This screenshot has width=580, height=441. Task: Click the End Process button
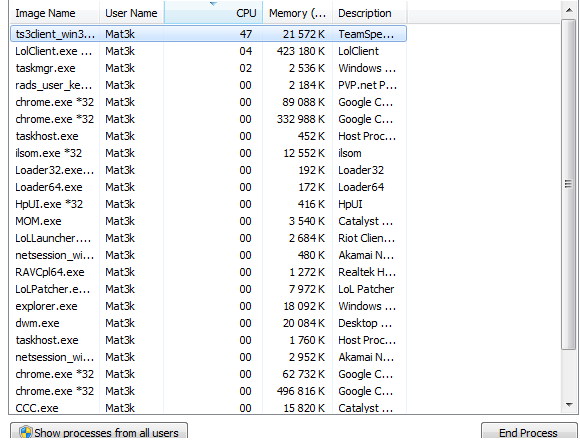[x=529, y=432]
